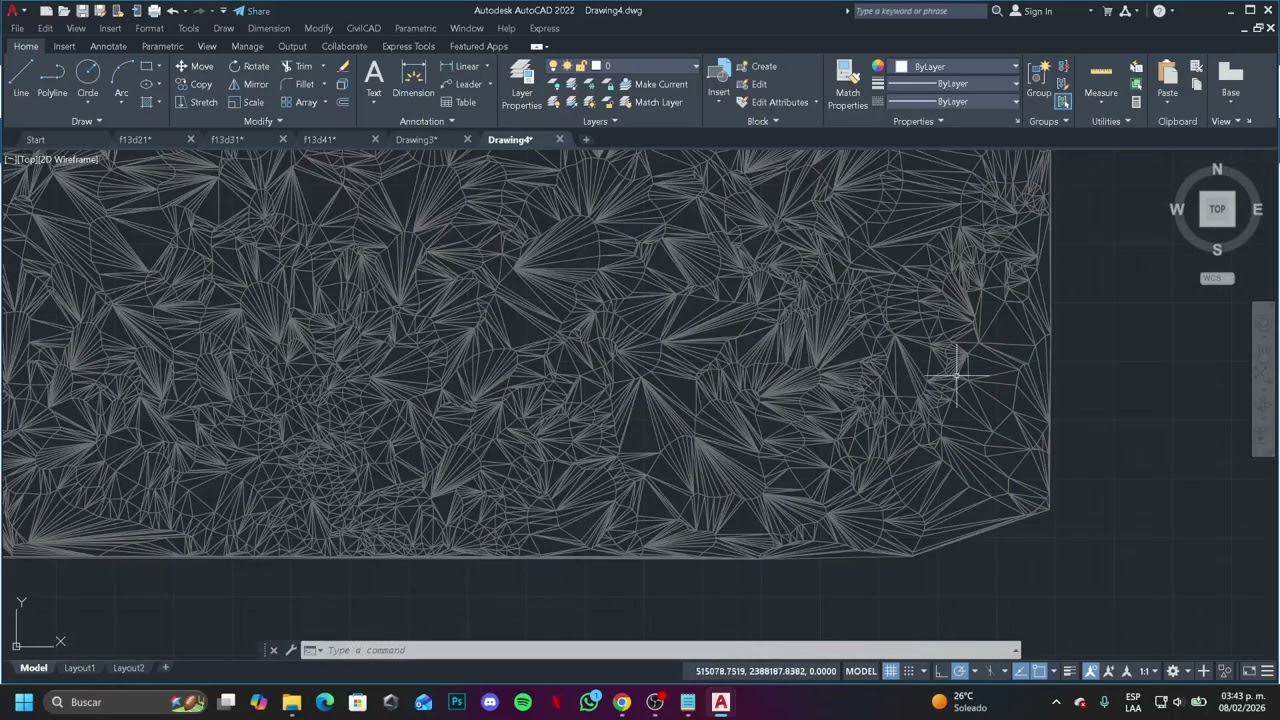Select the Polyline tool
Image resolution: width=1280 pixels, height=720 pixels.
pyautogui.click(x=52, y=78)
